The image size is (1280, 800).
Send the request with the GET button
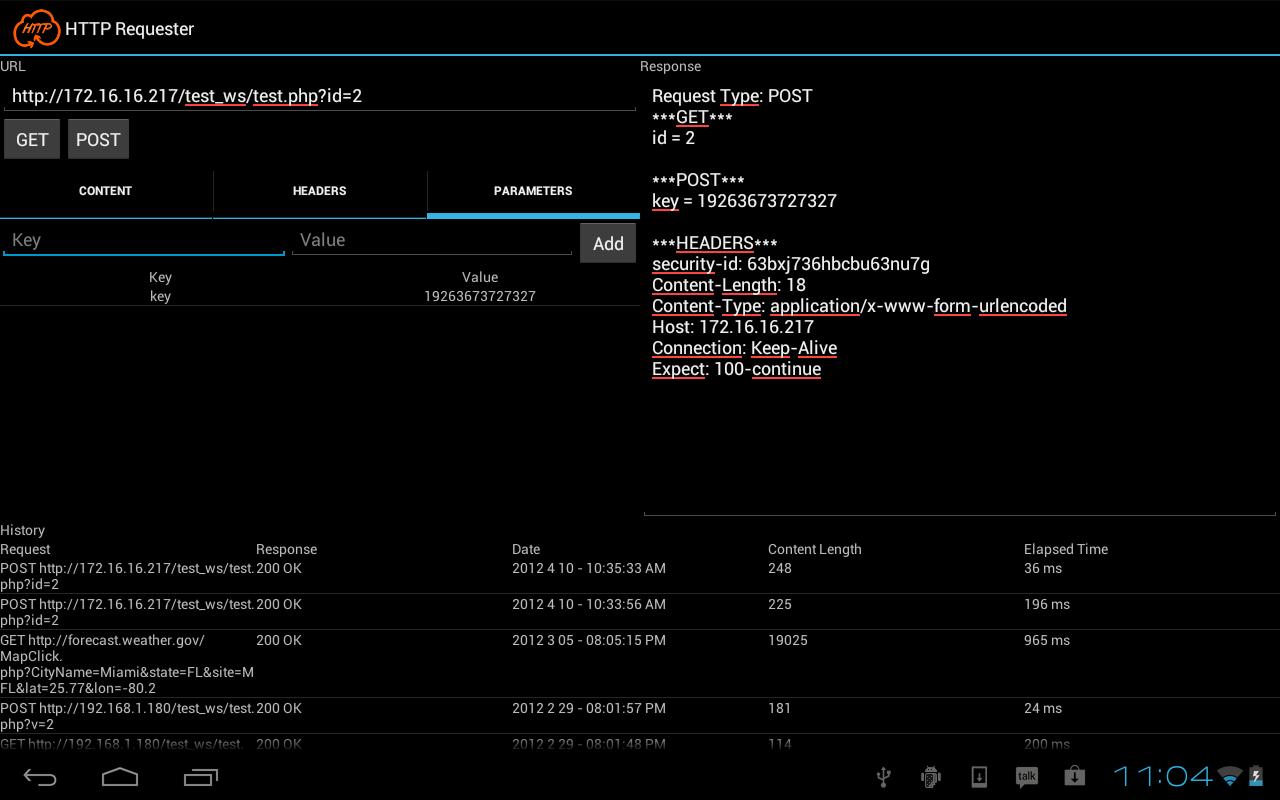pos(32,139)
